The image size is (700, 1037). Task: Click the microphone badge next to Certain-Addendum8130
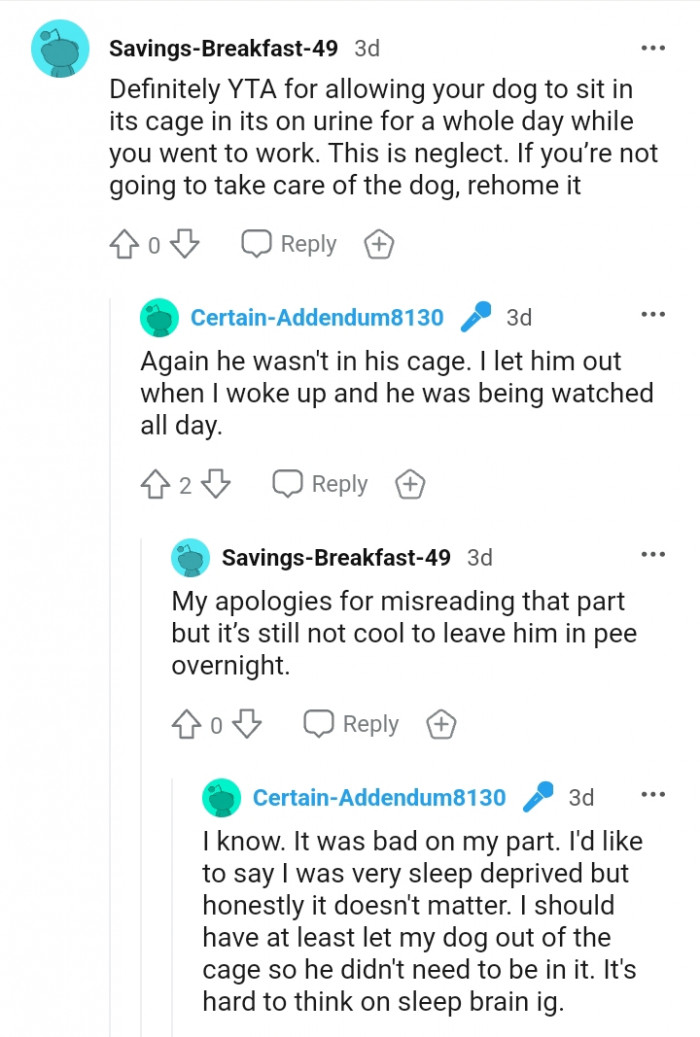point(475,316)
